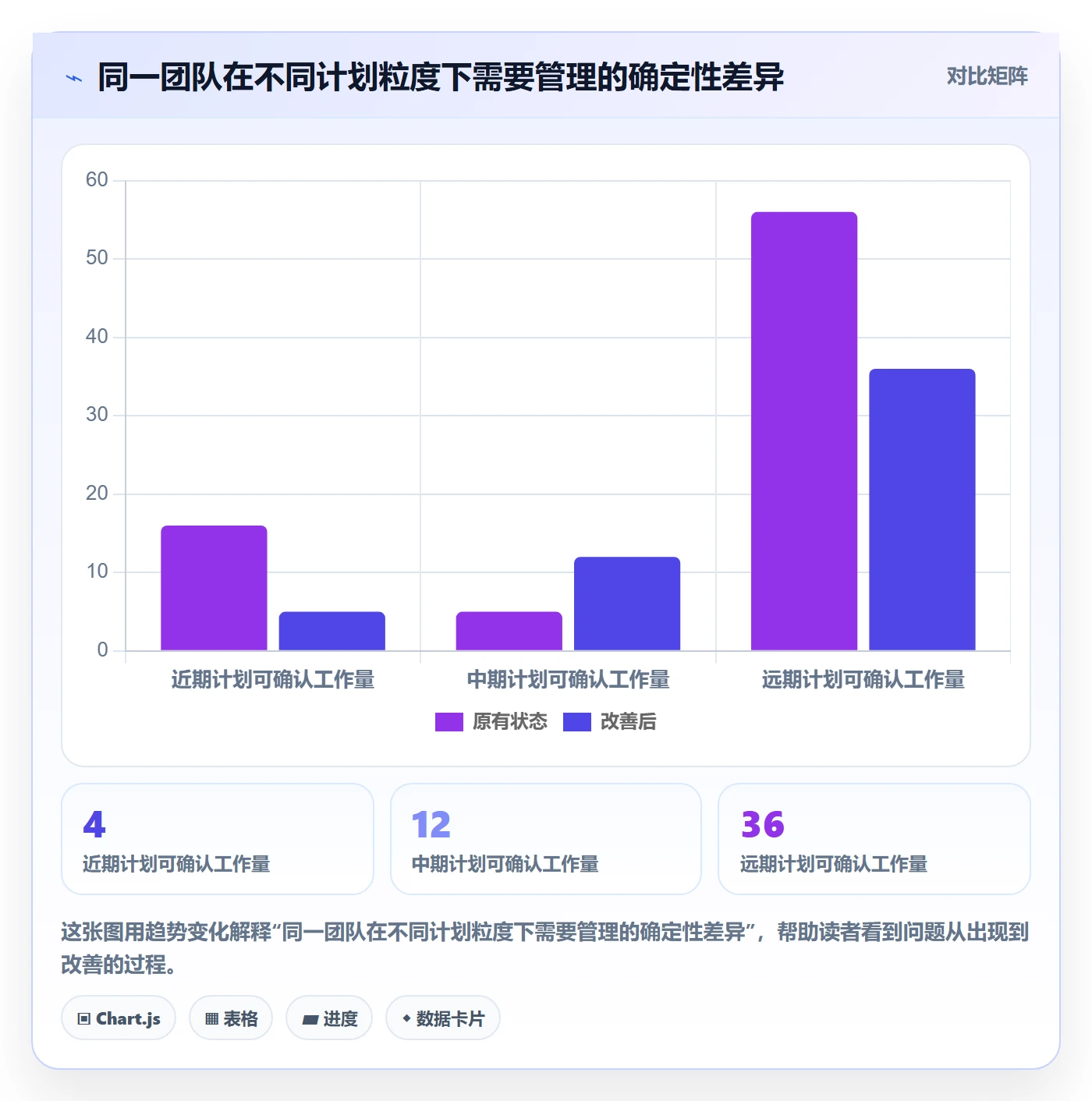
Task: Click the stat card caption 近期计划可确认工作量
Action: [x=176, y=864]
